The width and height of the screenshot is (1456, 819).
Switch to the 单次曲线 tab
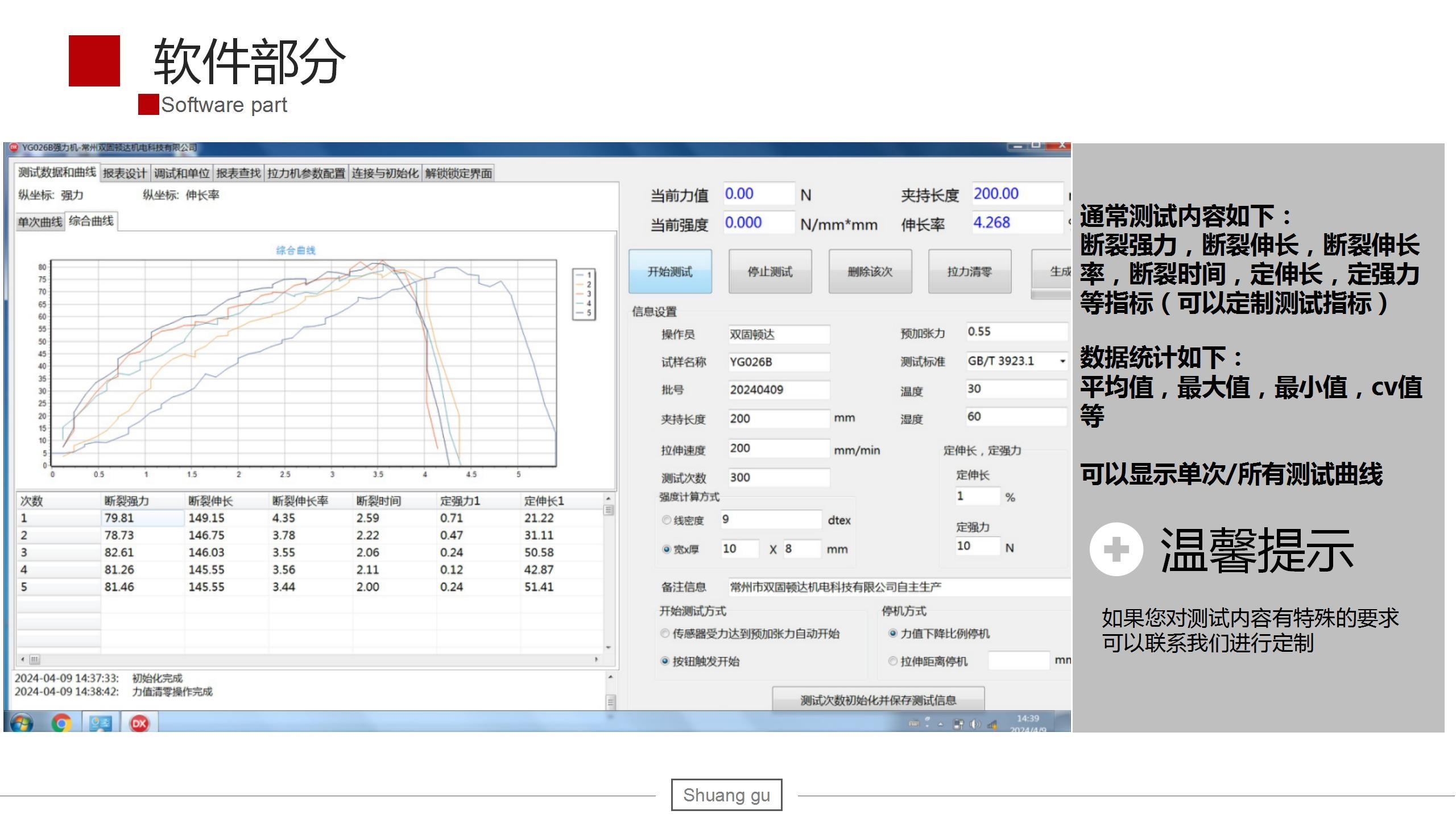coord(40,222)
